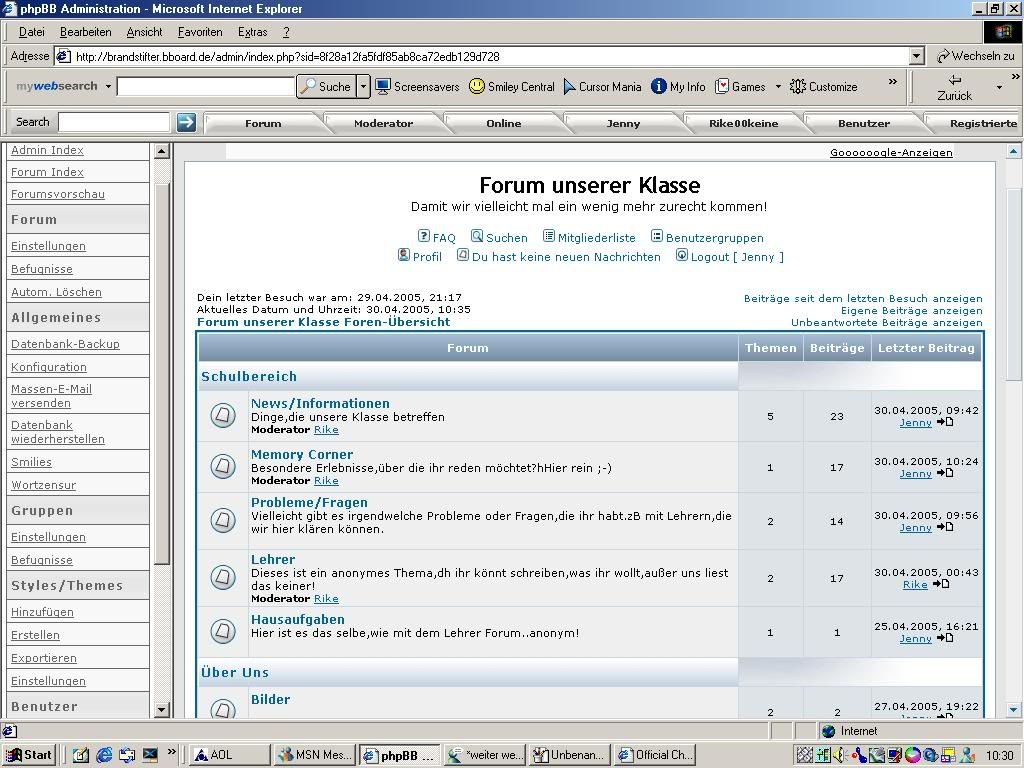Open the mywebsearch logo dropdown

(x=108, y=86)
